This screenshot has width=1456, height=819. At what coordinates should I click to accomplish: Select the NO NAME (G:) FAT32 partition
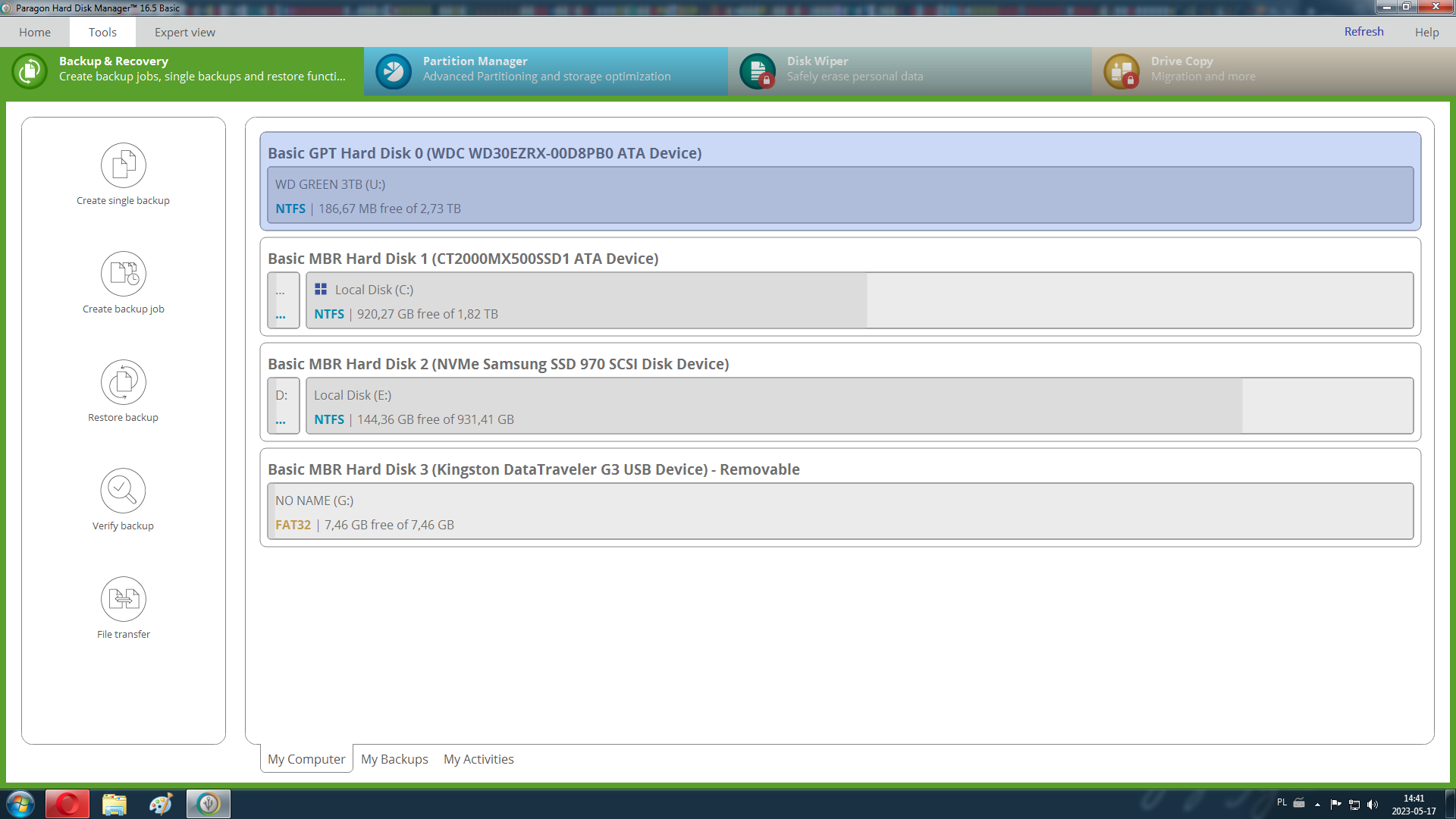click(840, 511)
